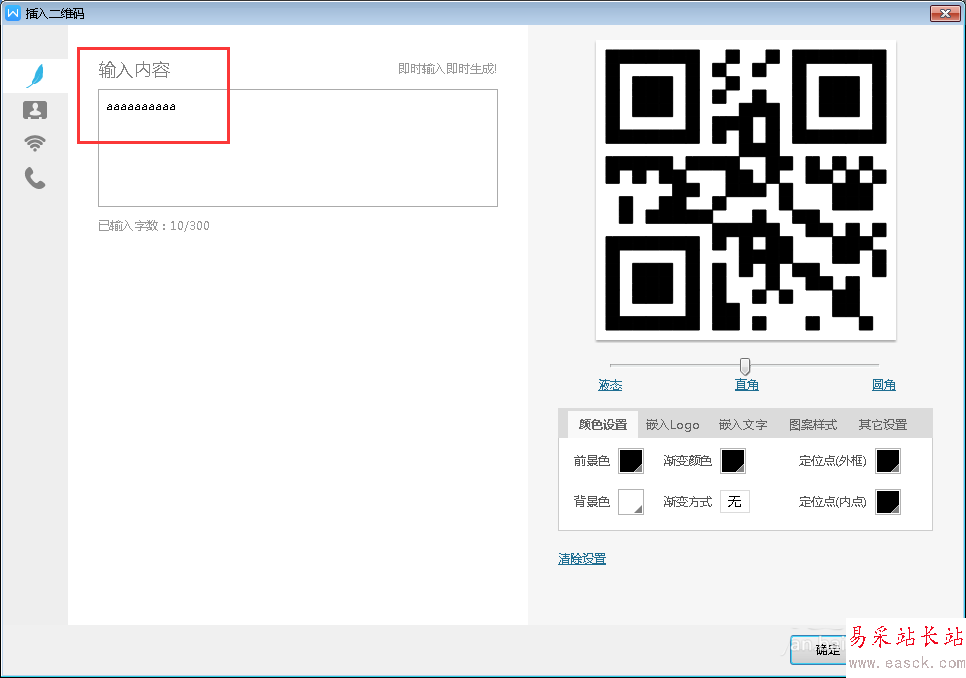Choose the phone number sidebar icon

pos(35,178)
